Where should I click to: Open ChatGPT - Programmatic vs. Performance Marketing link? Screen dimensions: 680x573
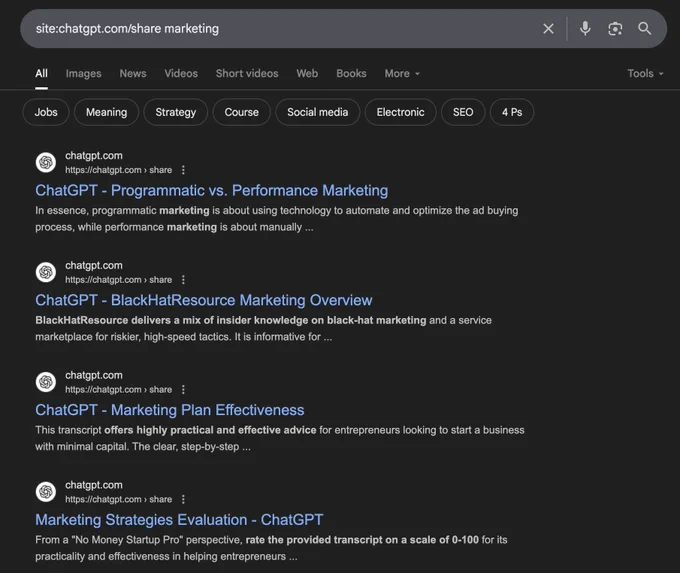[212, 190]
